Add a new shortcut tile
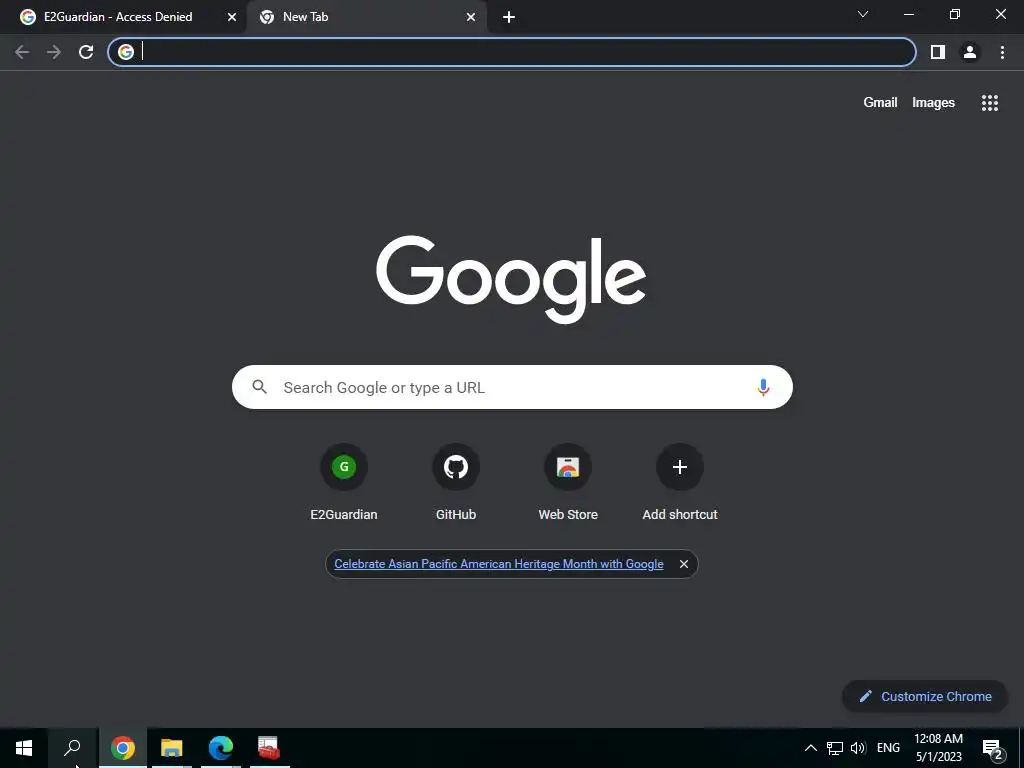The width and height of the screenshot is (1024, 768). click(x=680, y=482)
